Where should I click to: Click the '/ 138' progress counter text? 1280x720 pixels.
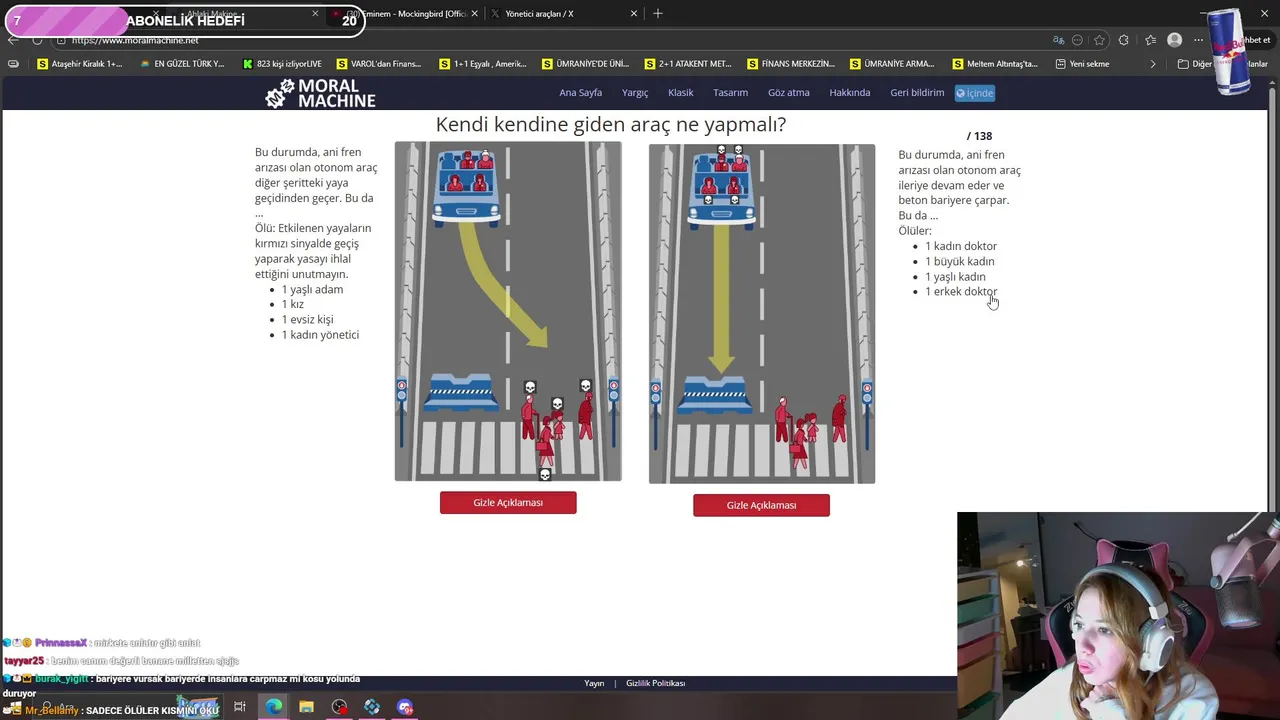(x=979, y=136)
